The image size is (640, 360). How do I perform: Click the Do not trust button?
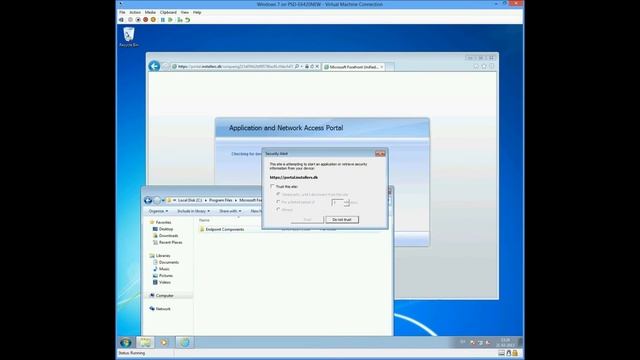(342, 220)
